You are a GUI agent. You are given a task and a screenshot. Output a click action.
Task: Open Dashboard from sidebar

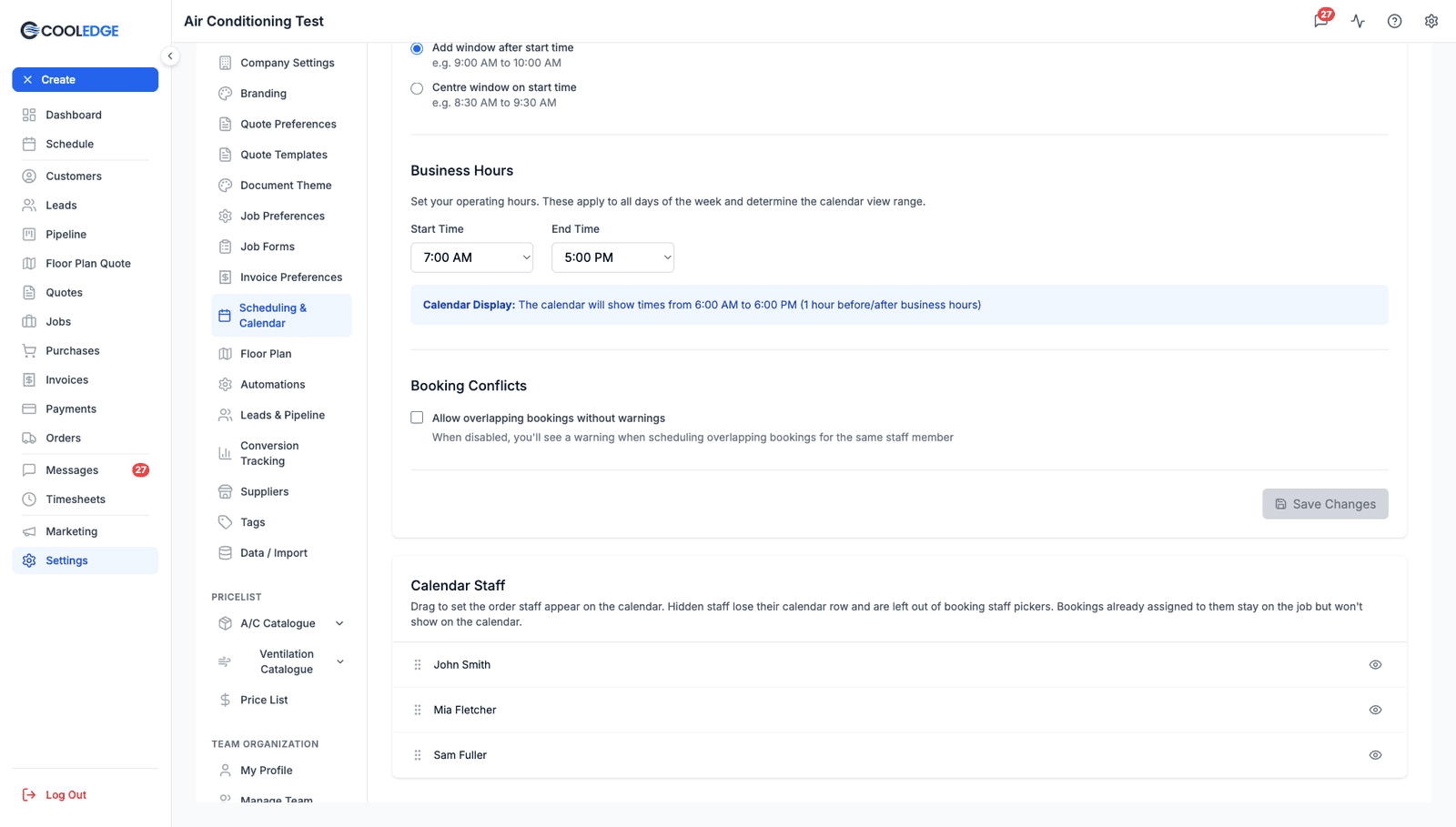click(x=86, y=115)
